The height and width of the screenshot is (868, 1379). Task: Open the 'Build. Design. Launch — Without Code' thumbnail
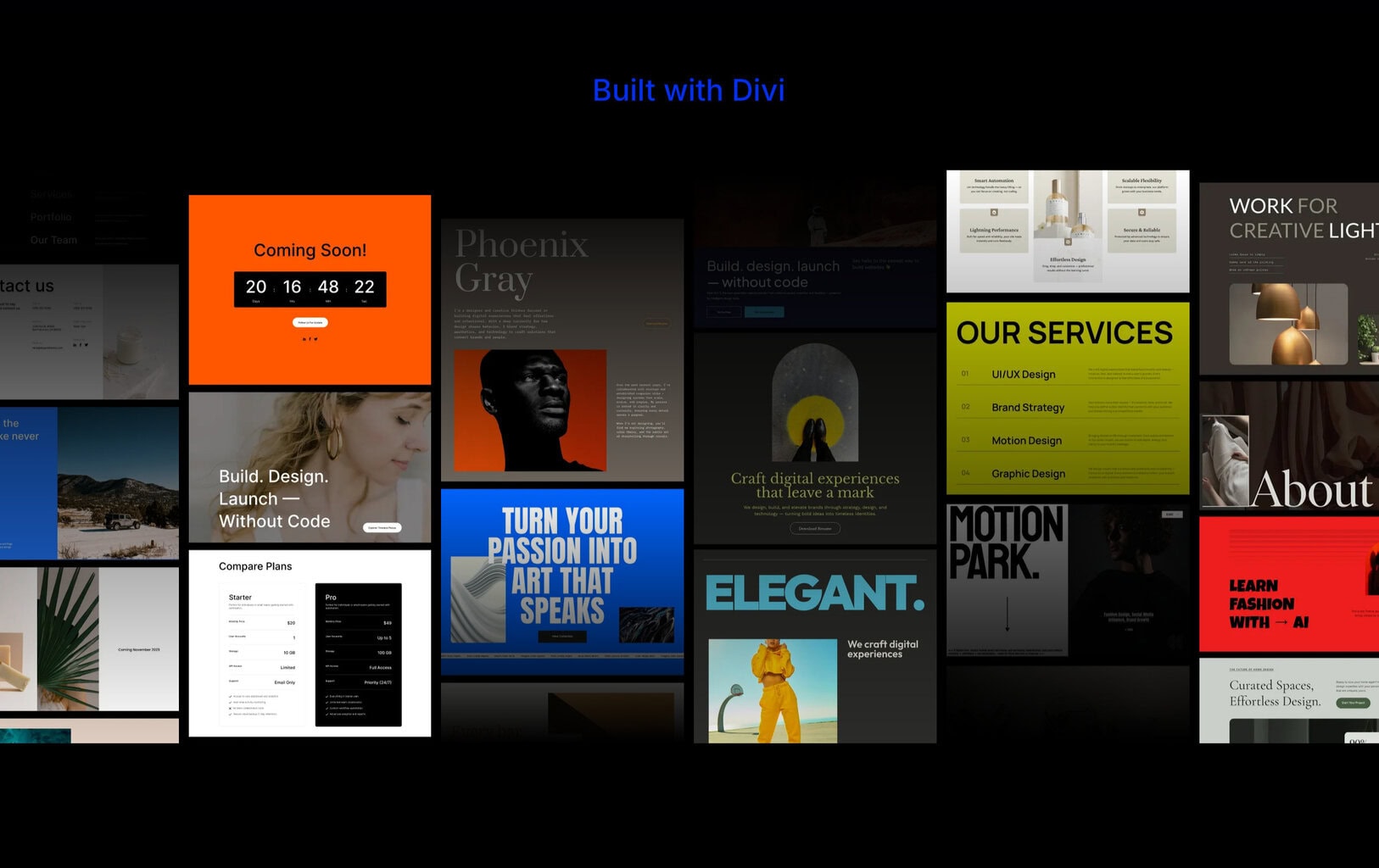[310, 467]
